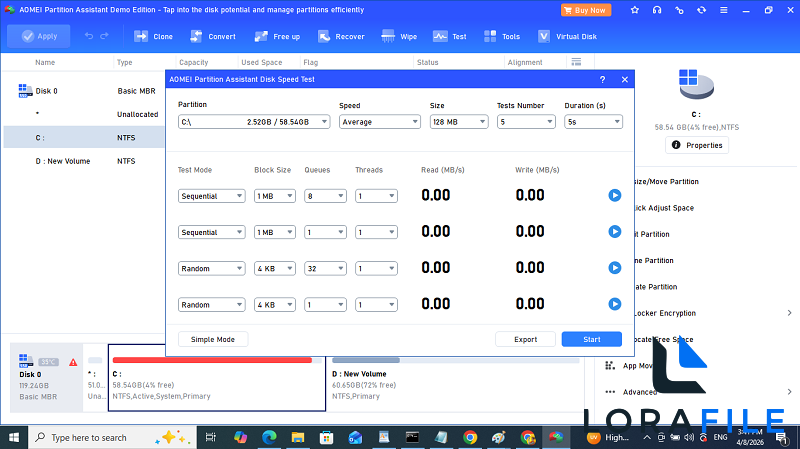Viewport: 800px width, 449px height.
Task: Select the Unallocated row in list
Action: [x=84, y=114]
